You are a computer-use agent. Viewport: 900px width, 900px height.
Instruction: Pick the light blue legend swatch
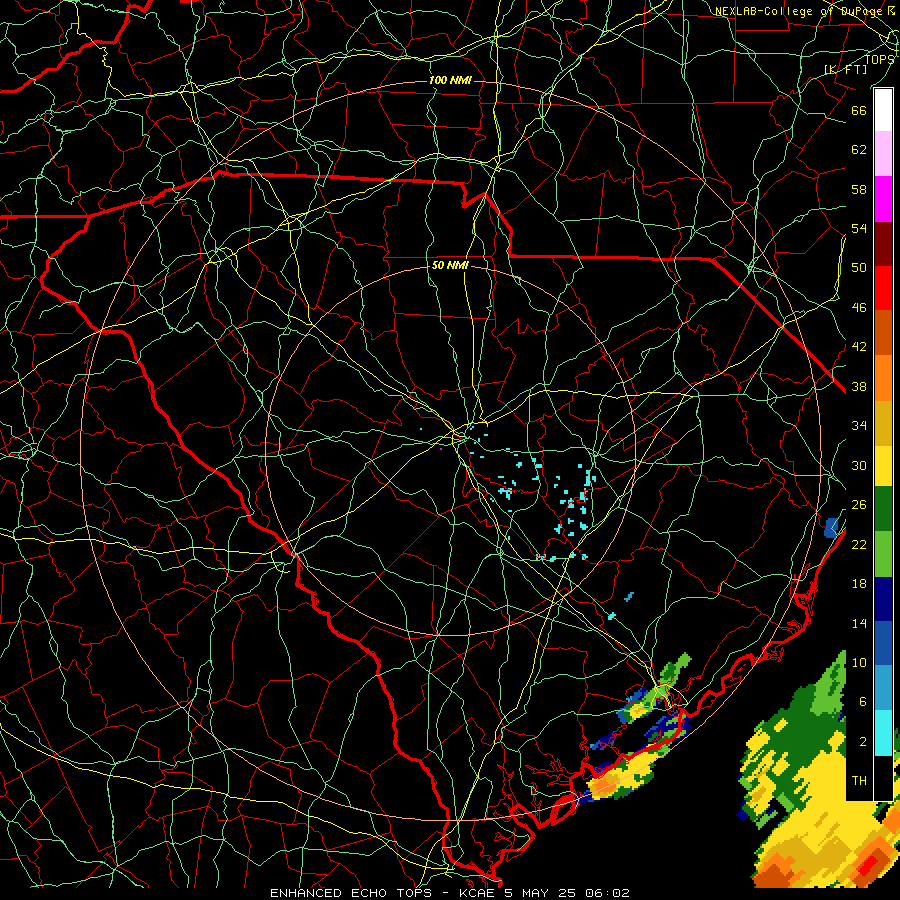click(883, 688)
